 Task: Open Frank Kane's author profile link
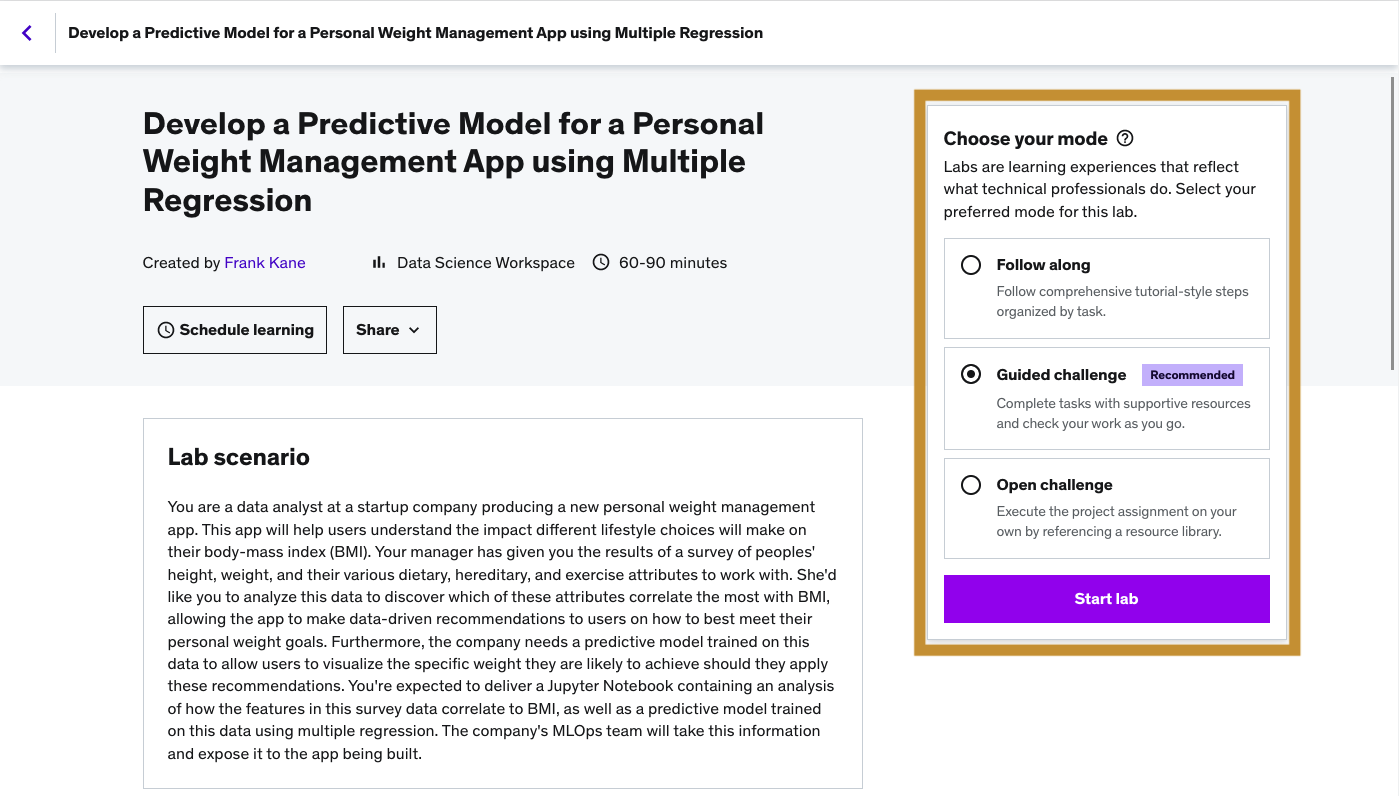click(x=265, y=263)
